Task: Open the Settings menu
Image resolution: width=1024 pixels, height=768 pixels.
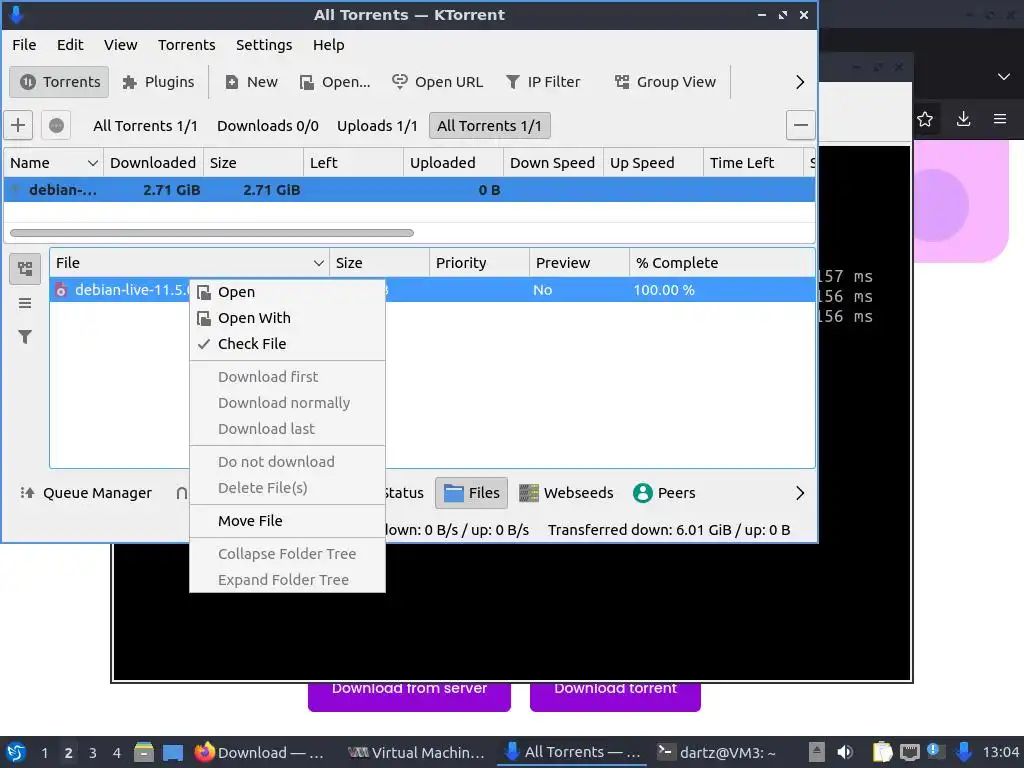Action: click(264, 44)
